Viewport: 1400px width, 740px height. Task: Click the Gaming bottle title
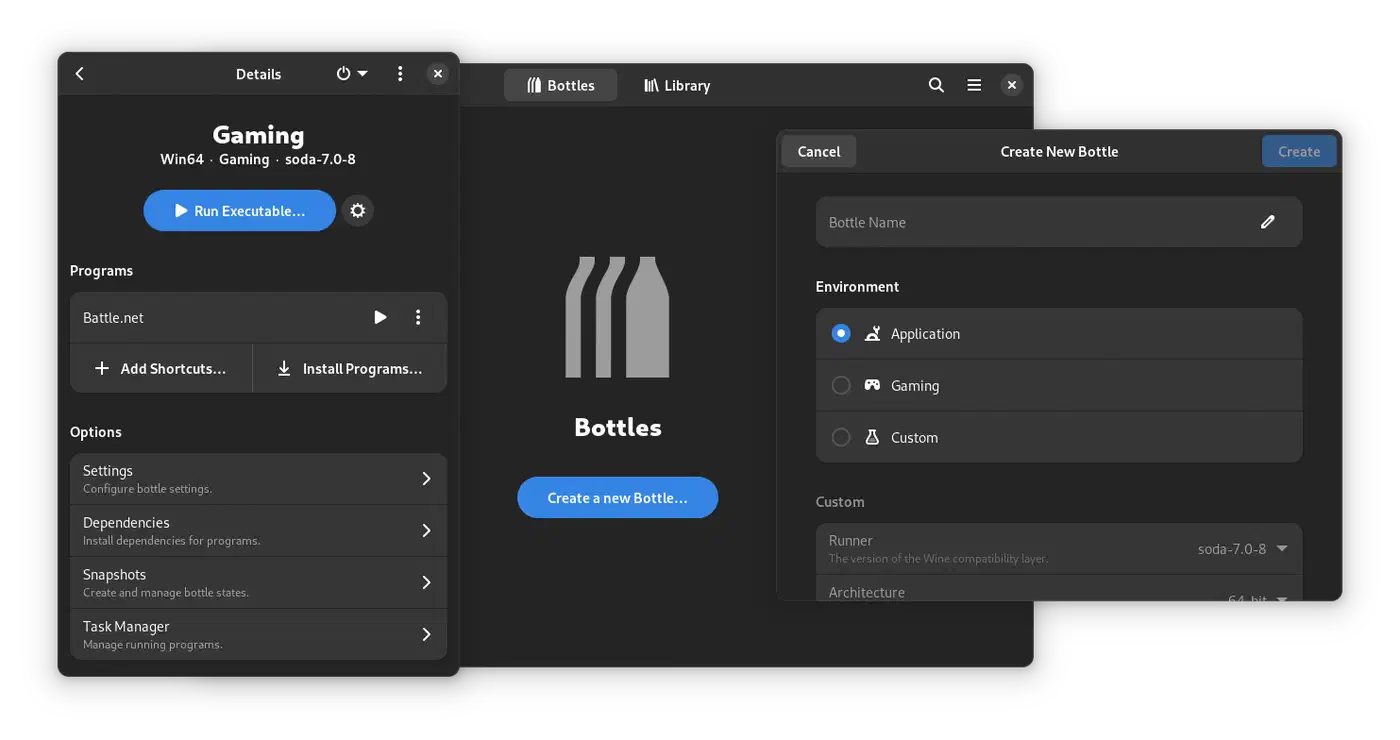(258, 135)
